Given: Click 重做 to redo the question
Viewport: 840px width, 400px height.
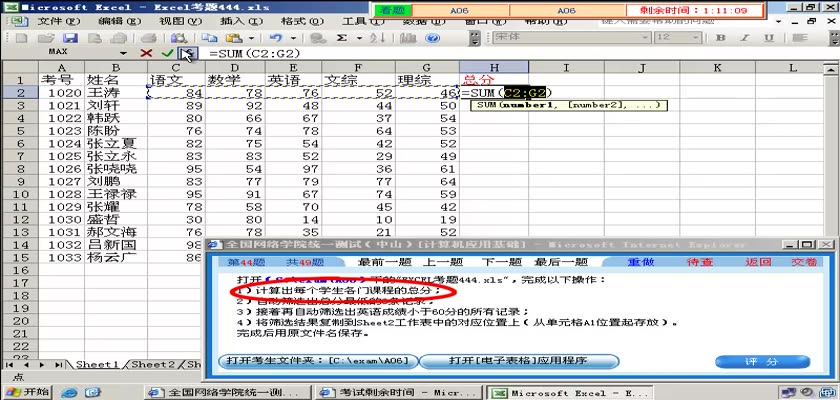Looking at the screenshot, I should (x=641, y=262).
